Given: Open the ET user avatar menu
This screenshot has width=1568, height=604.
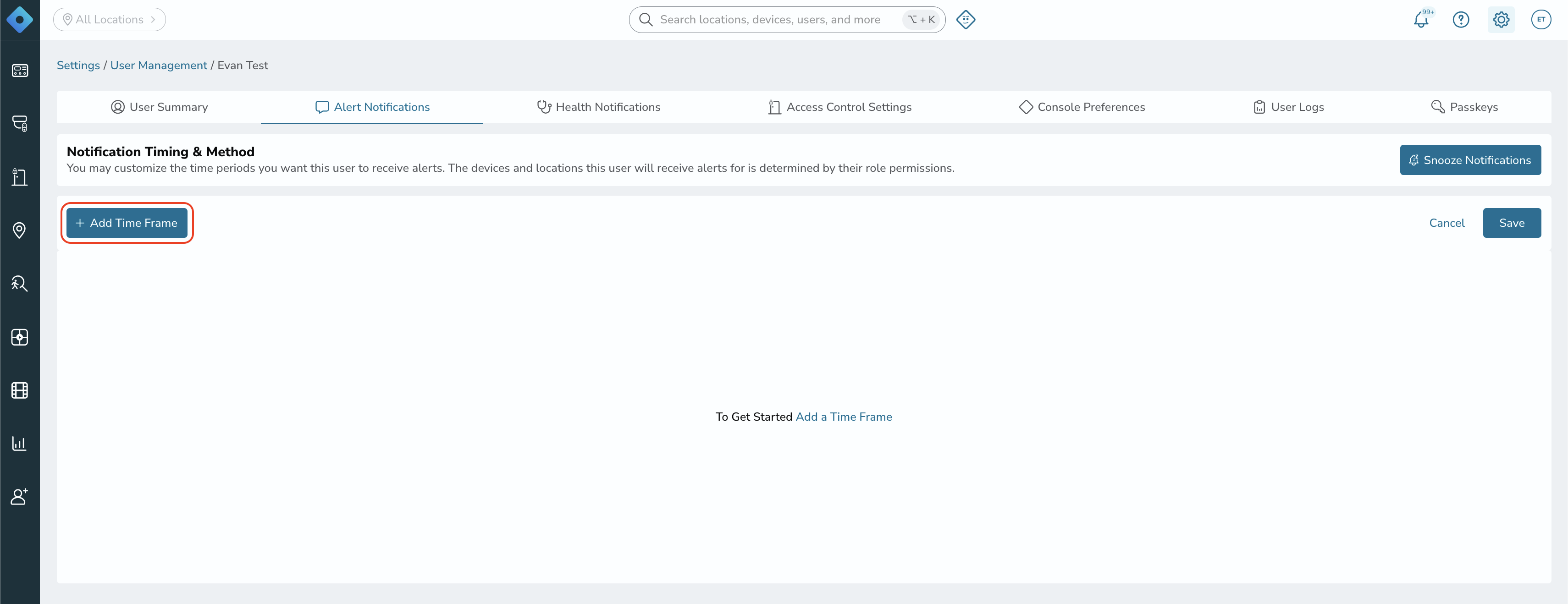Looking at the screenshot, I should pyautogui.click(x=1540, y=19).
